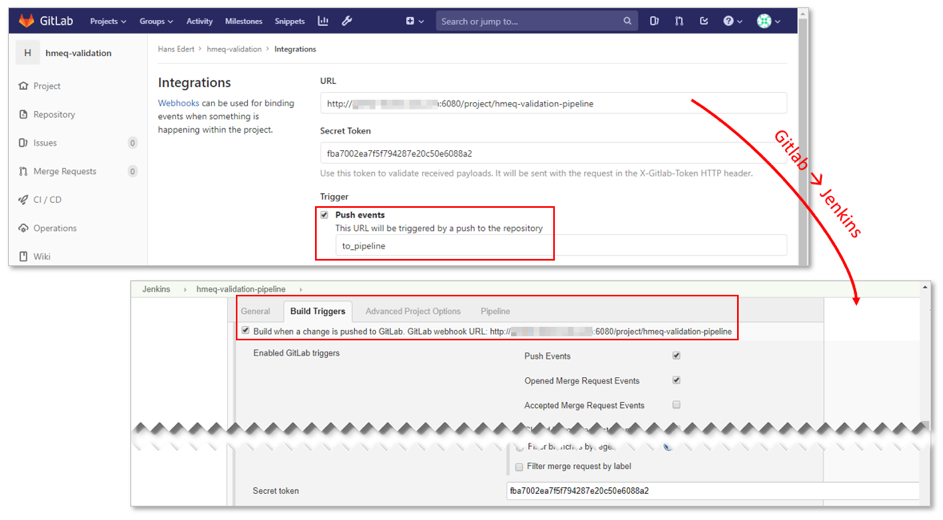Open the to-do list checkmark icon
The height and width of the screenshot is (520, 943).
[x=704, y=21]
